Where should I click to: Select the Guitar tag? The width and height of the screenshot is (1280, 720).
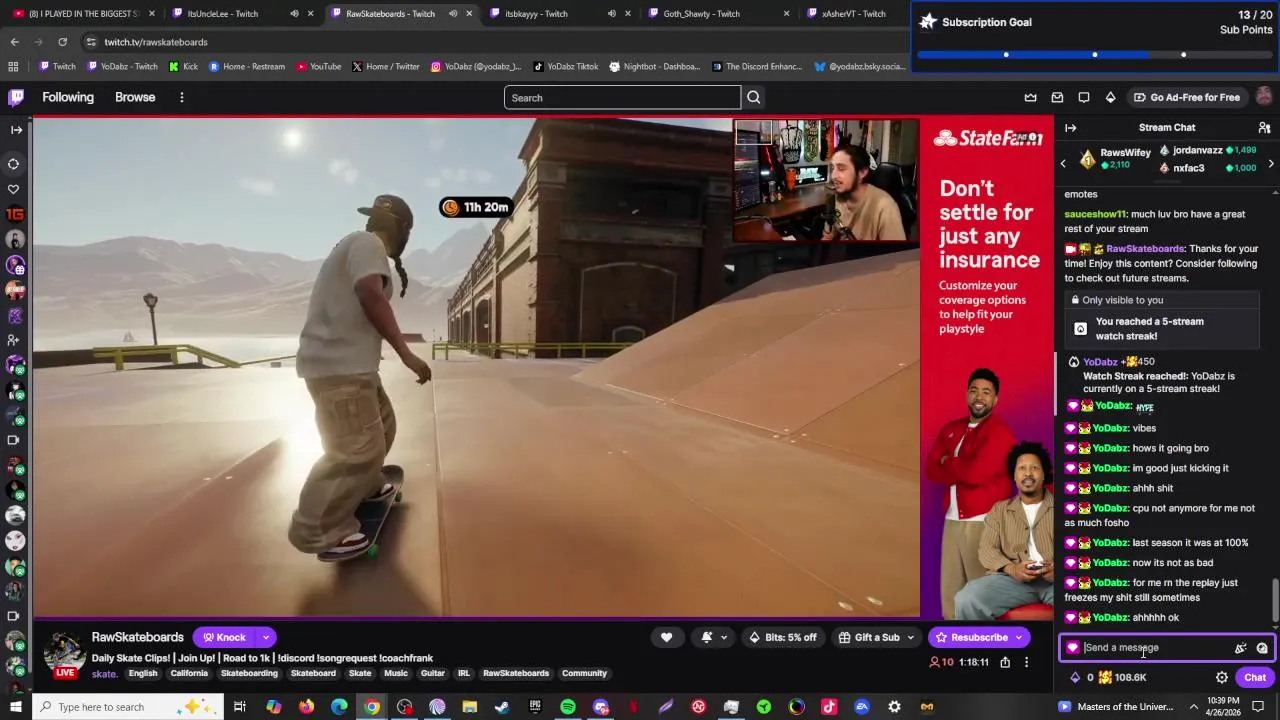433,674
